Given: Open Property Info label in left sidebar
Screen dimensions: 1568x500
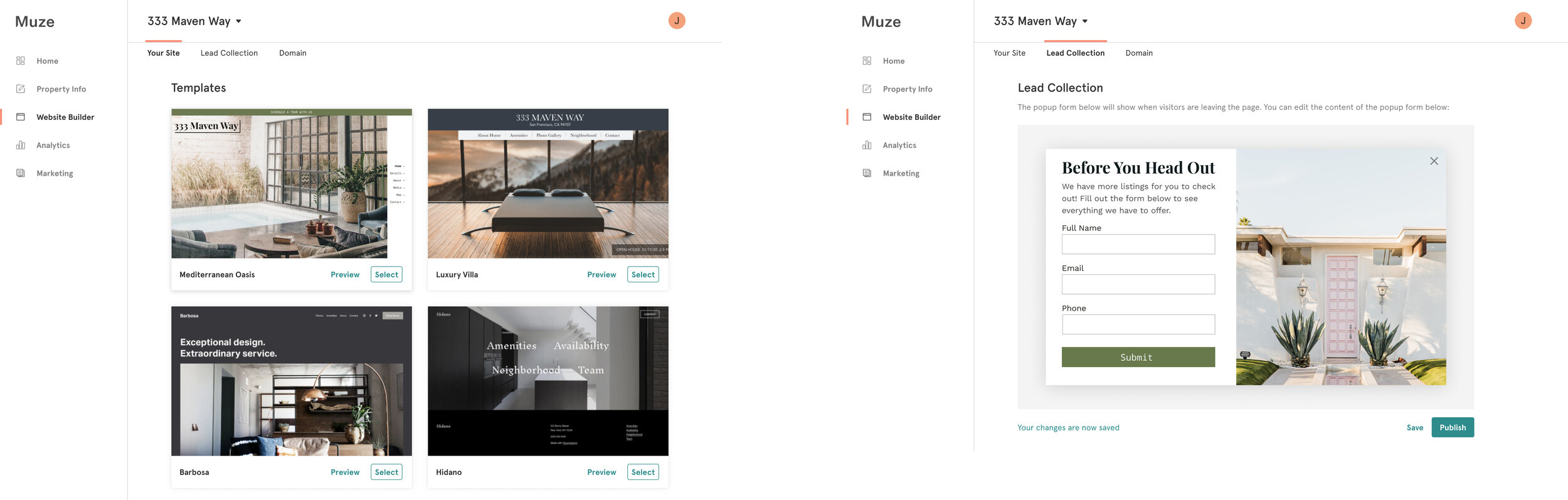Looking at the screenshot, I should point(61,89).
